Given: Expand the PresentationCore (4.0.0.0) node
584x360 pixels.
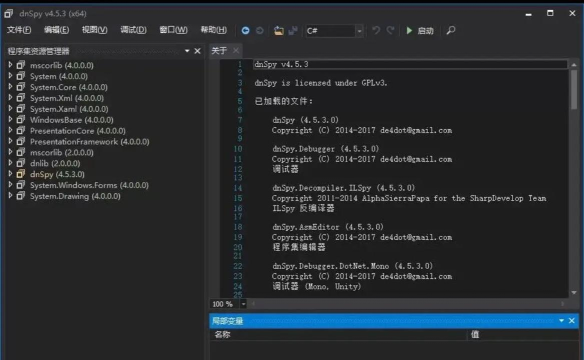Looking at the screenshot, I should coord(10,130).
